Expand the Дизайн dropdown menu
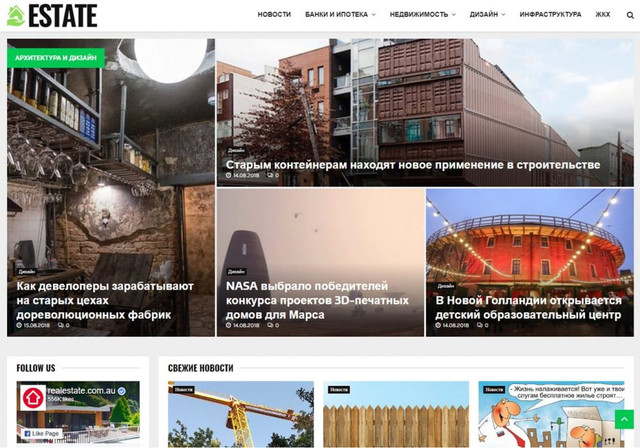This screenshot has width=640, height=448. pos(487,15)
